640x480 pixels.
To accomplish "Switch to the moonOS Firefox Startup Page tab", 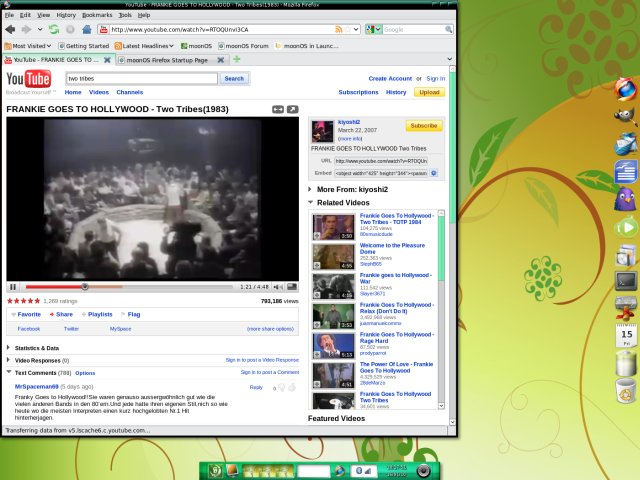I will (172, 60).
